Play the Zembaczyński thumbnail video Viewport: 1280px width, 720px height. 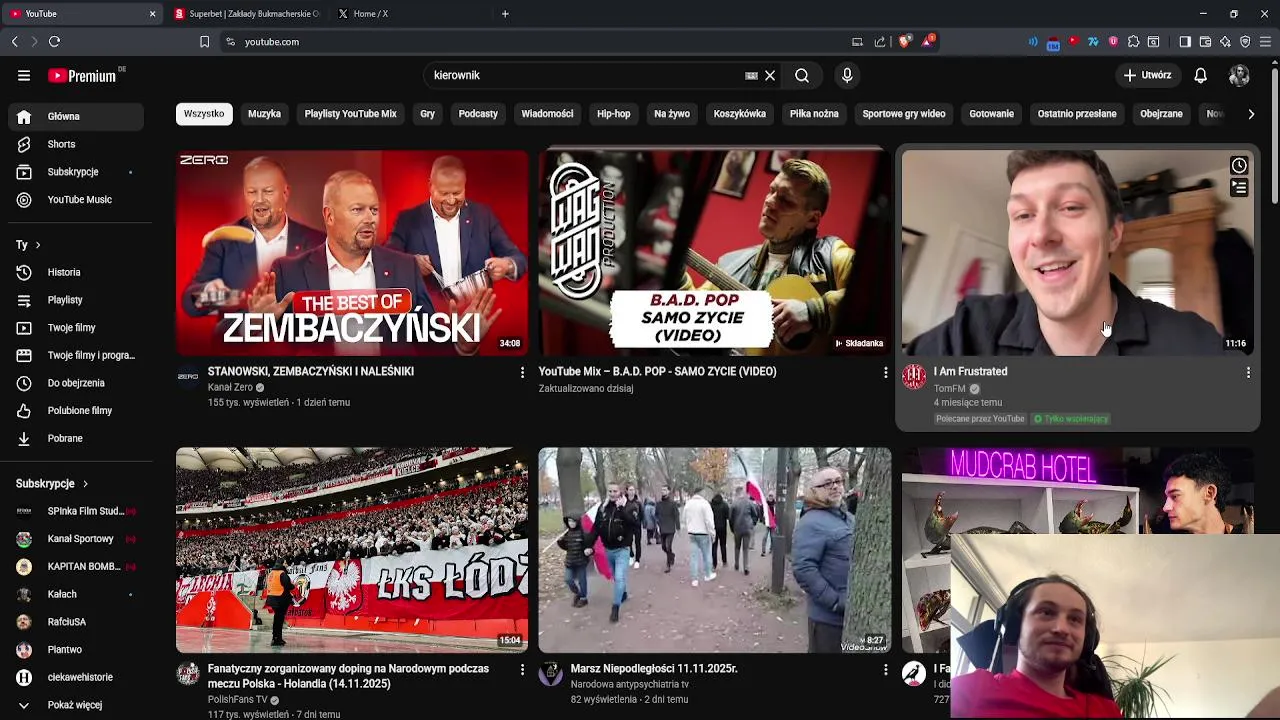coord(352,253)
